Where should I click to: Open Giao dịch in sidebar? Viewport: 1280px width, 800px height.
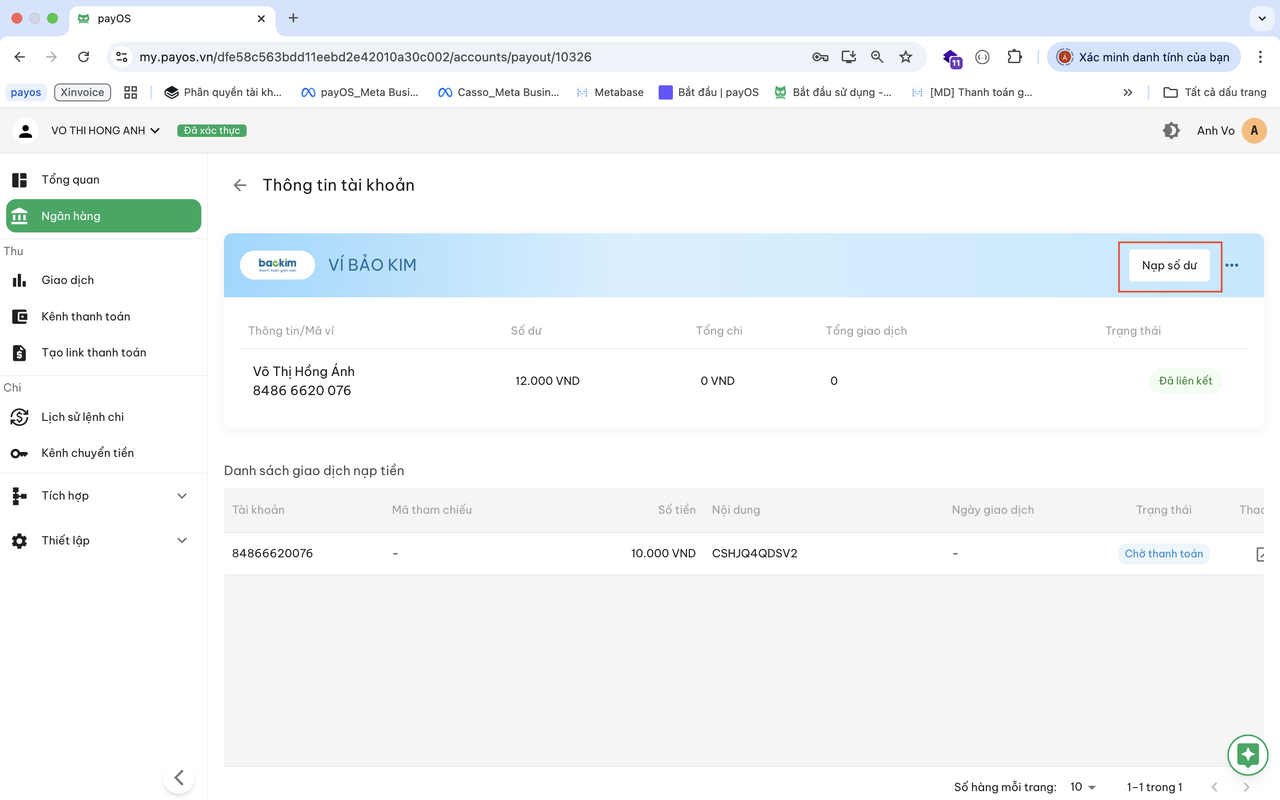[x=67, y=281]
